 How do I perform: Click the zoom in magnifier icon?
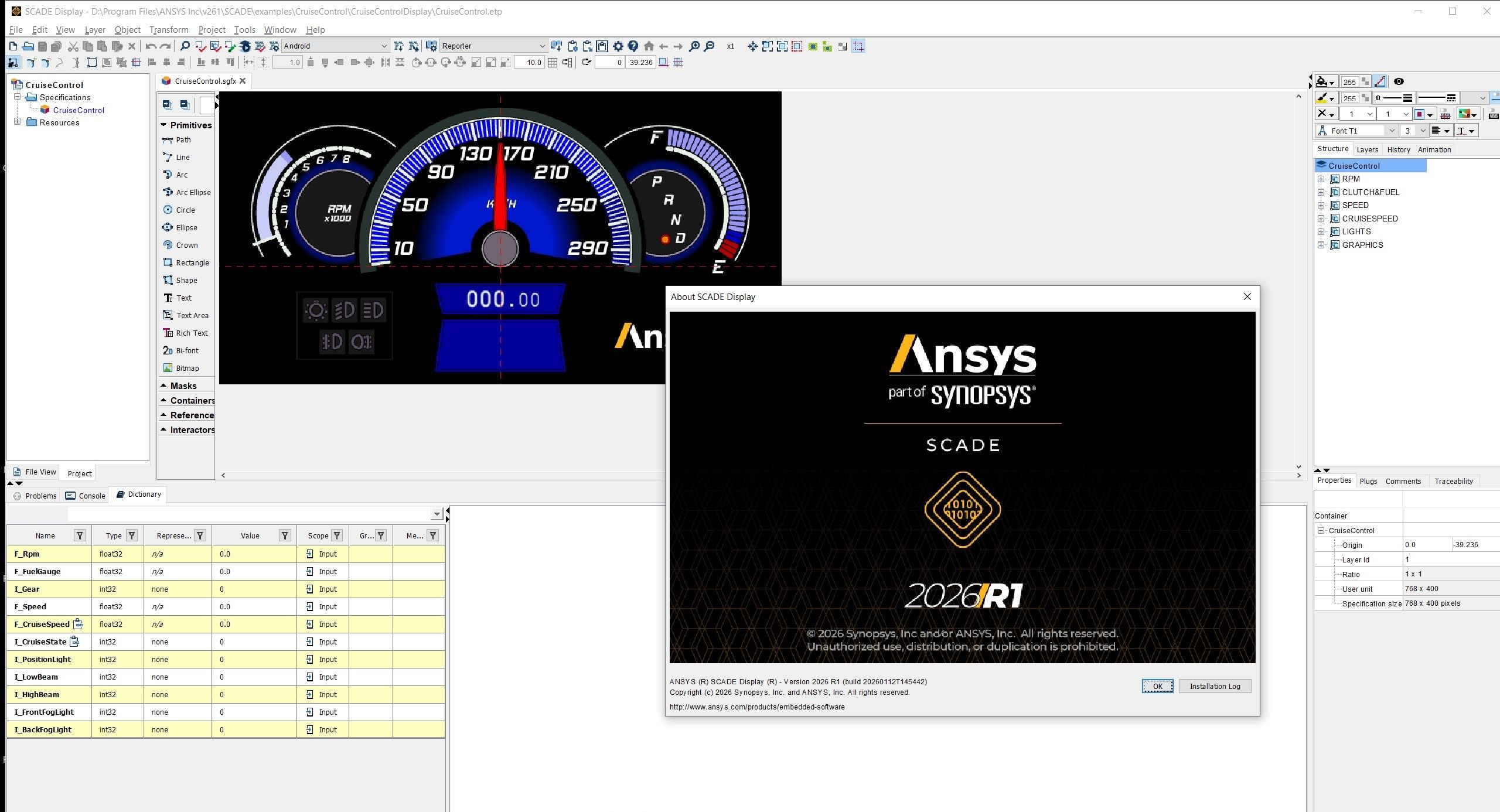[x=694, y=46]
